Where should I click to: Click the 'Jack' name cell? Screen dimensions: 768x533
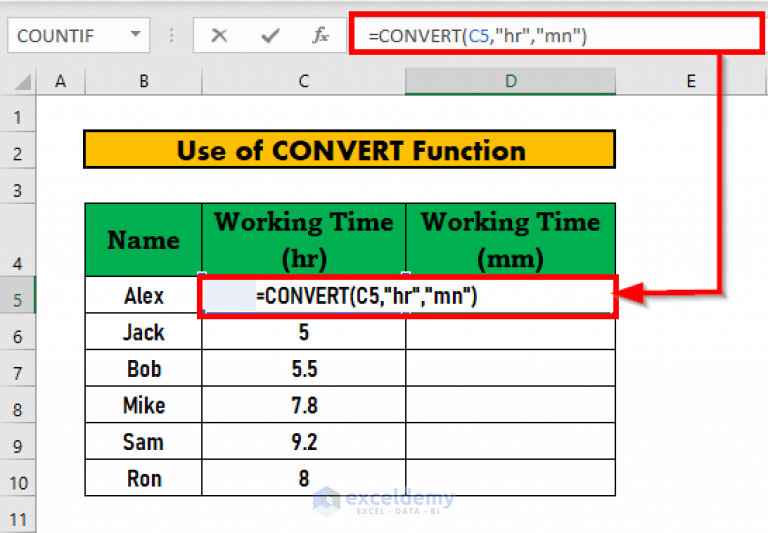tap(144, 332)
